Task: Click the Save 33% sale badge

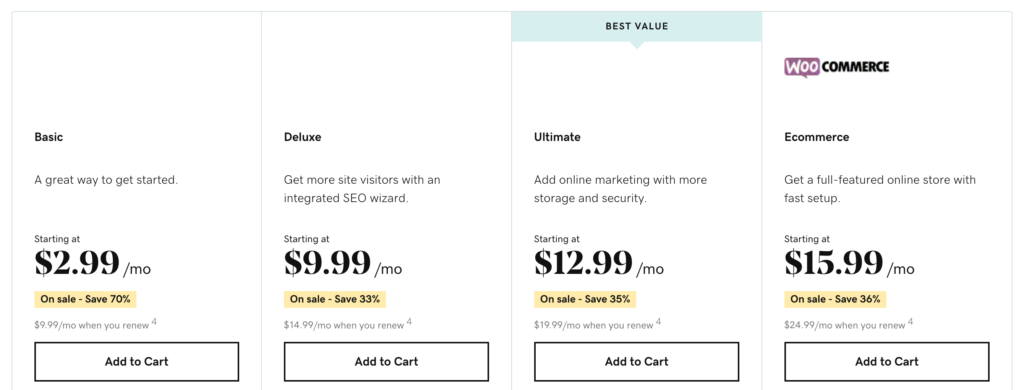Action: [x=335, y=299]
